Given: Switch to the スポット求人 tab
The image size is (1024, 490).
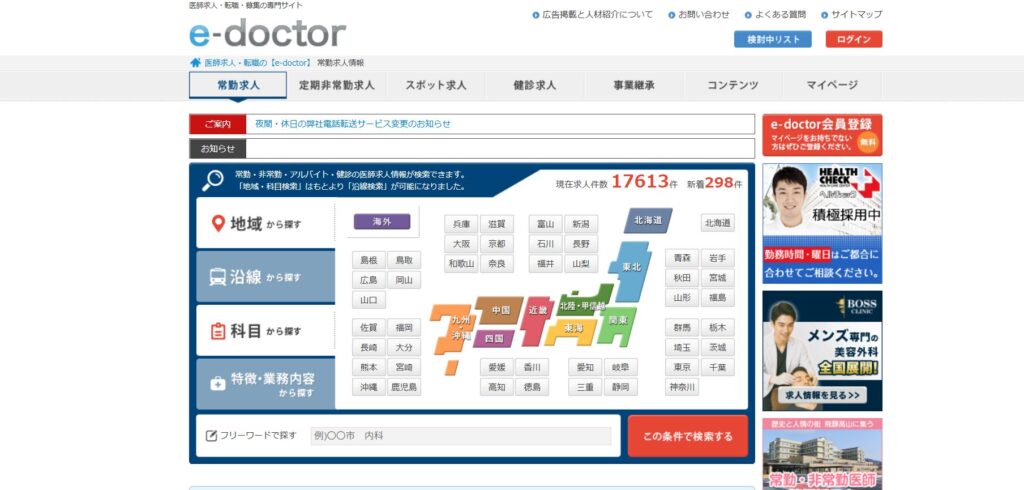Looking at the screenshot, I should tap(435, 85).
